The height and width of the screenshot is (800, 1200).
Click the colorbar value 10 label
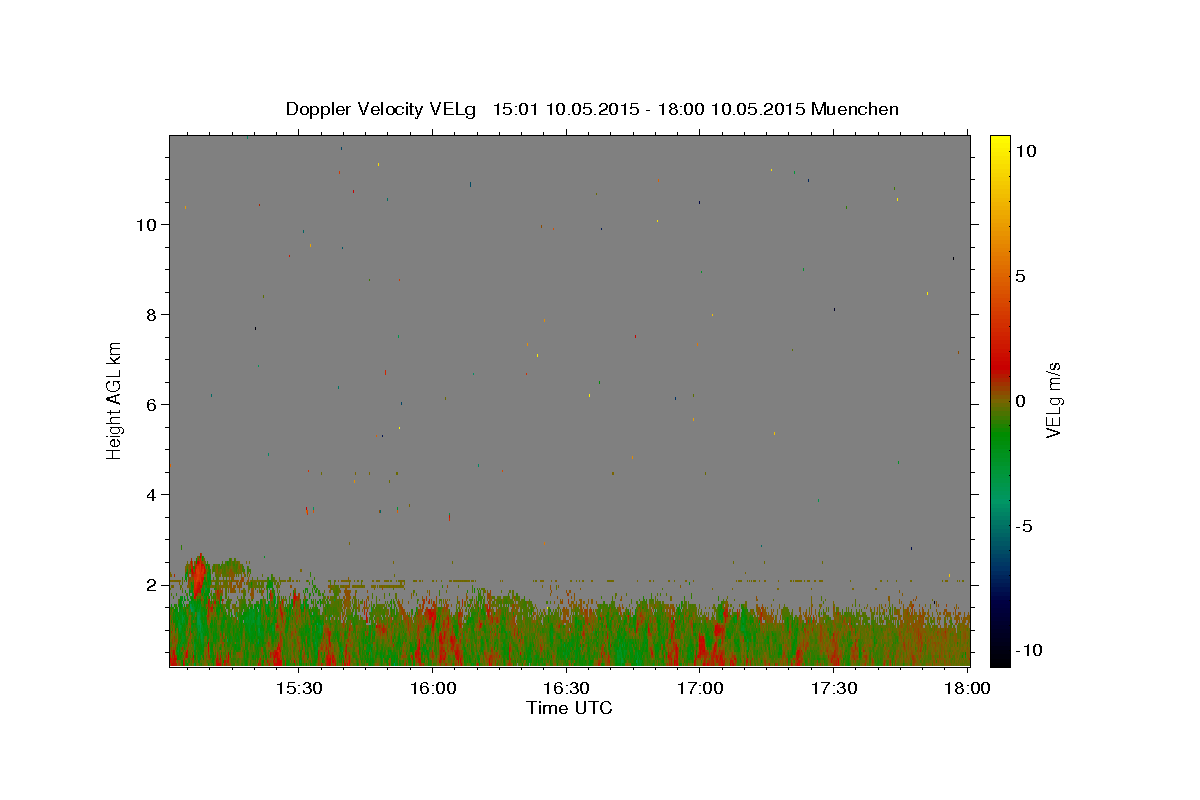click(1025, 151)
